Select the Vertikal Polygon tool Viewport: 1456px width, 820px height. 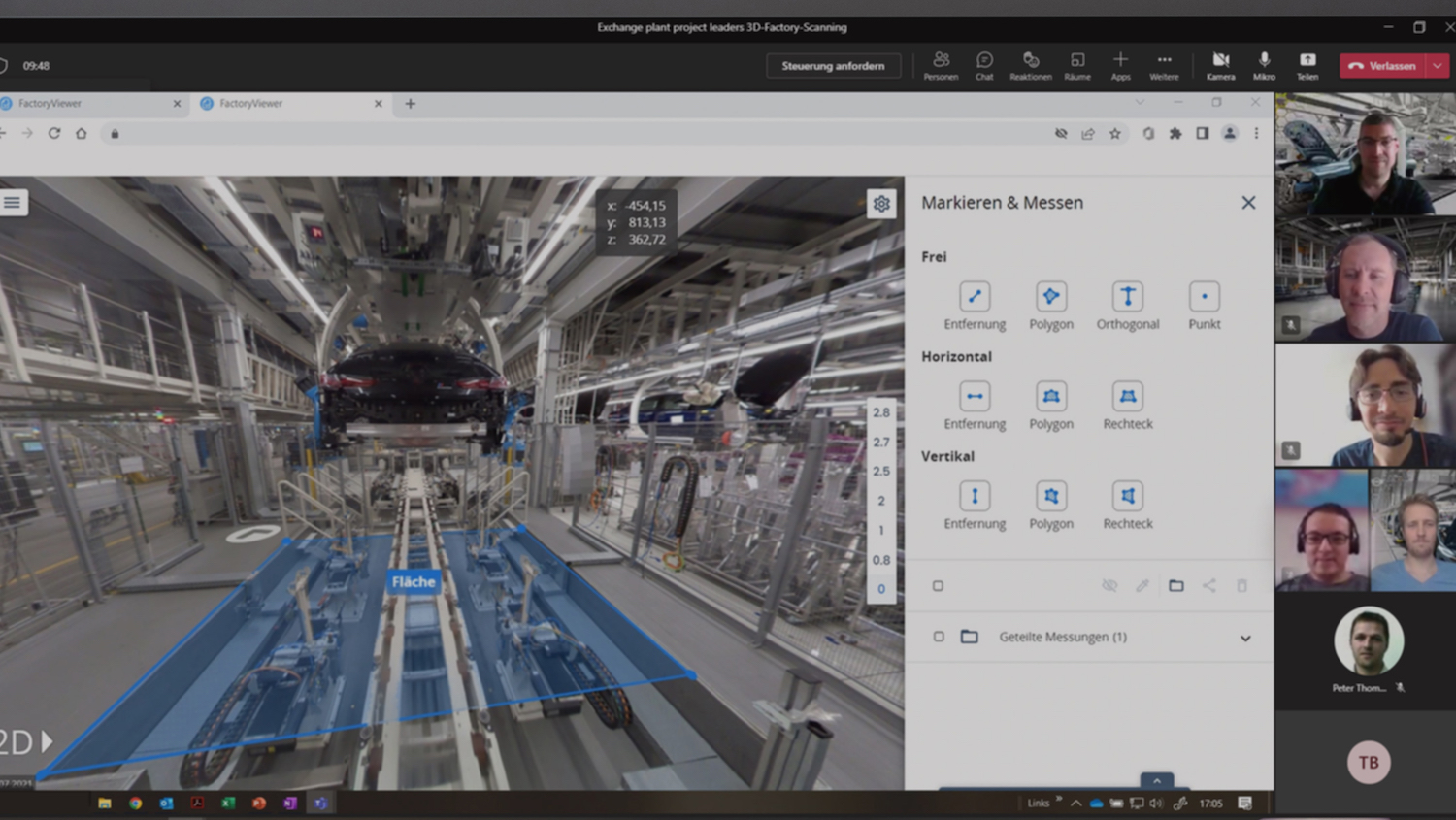pos(1050,497)
